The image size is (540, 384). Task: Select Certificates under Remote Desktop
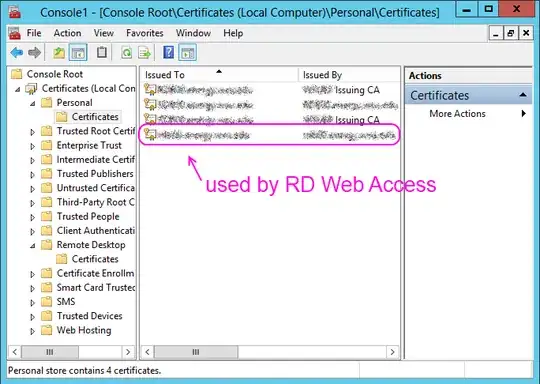tap(95, 259)
